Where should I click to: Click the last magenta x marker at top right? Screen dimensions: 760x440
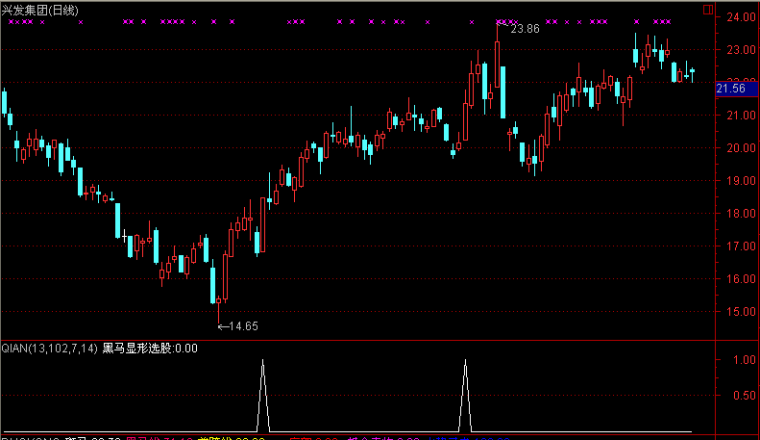667,21
